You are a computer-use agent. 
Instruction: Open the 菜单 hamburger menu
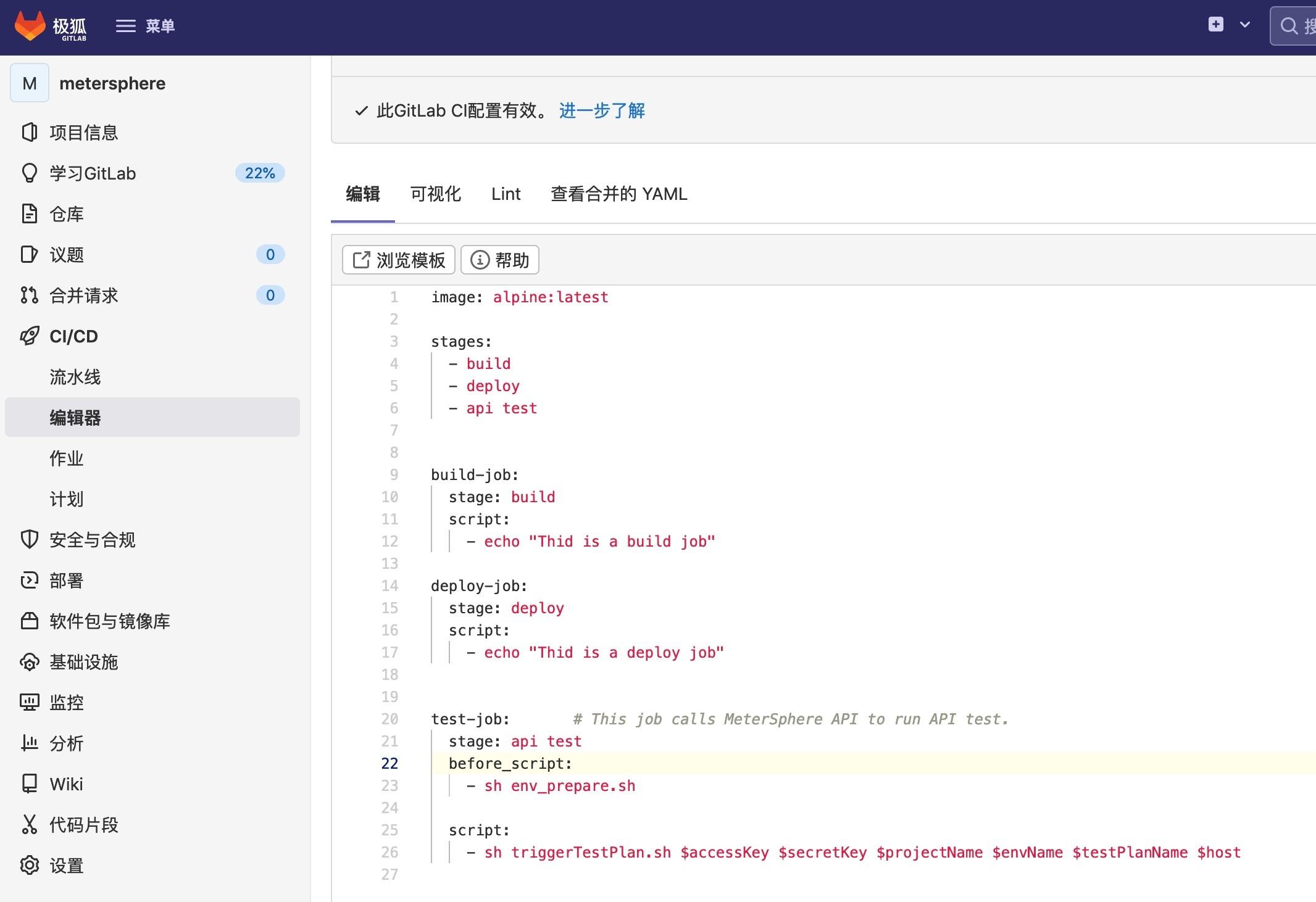coord(125,25)
